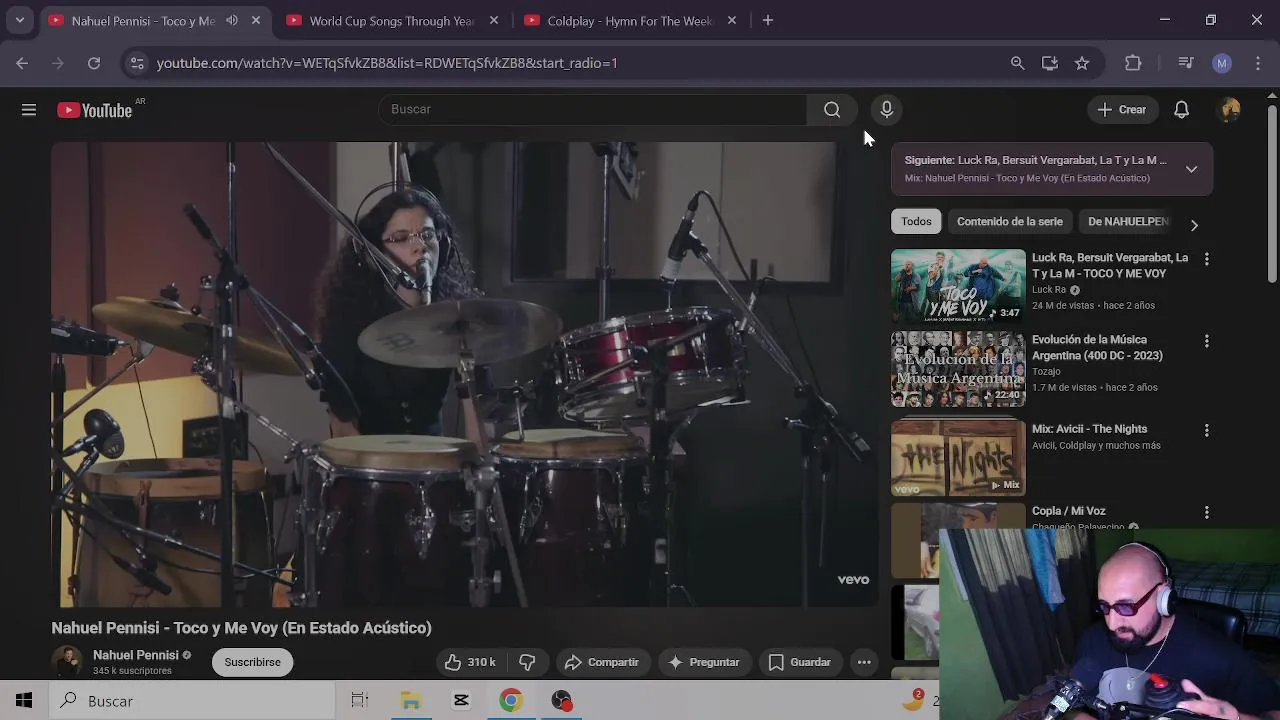The width and height of the screenshot is (1280, 720).
Task: Open options for Copla / Mi Voz
Action: [x=1207, y=512]
